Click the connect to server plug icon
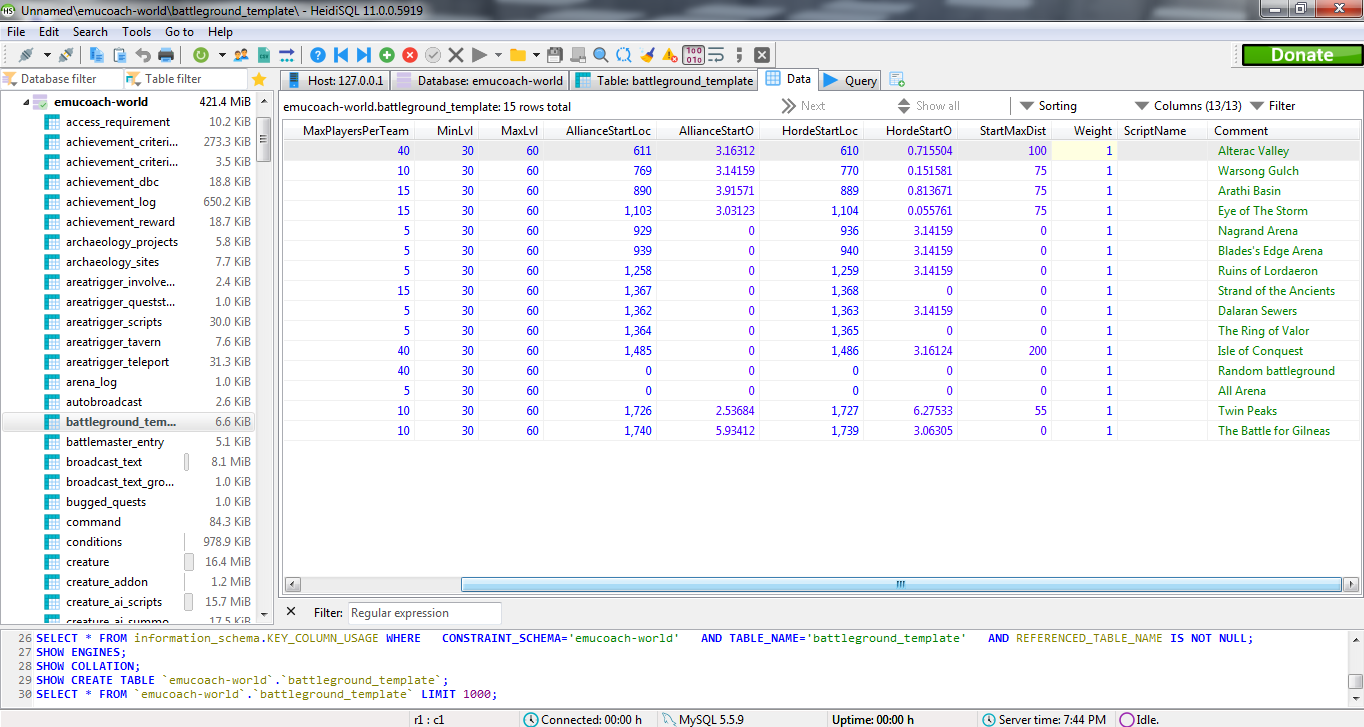The image size is (1364, 727). pyautogui.click(x=26, y=55)
